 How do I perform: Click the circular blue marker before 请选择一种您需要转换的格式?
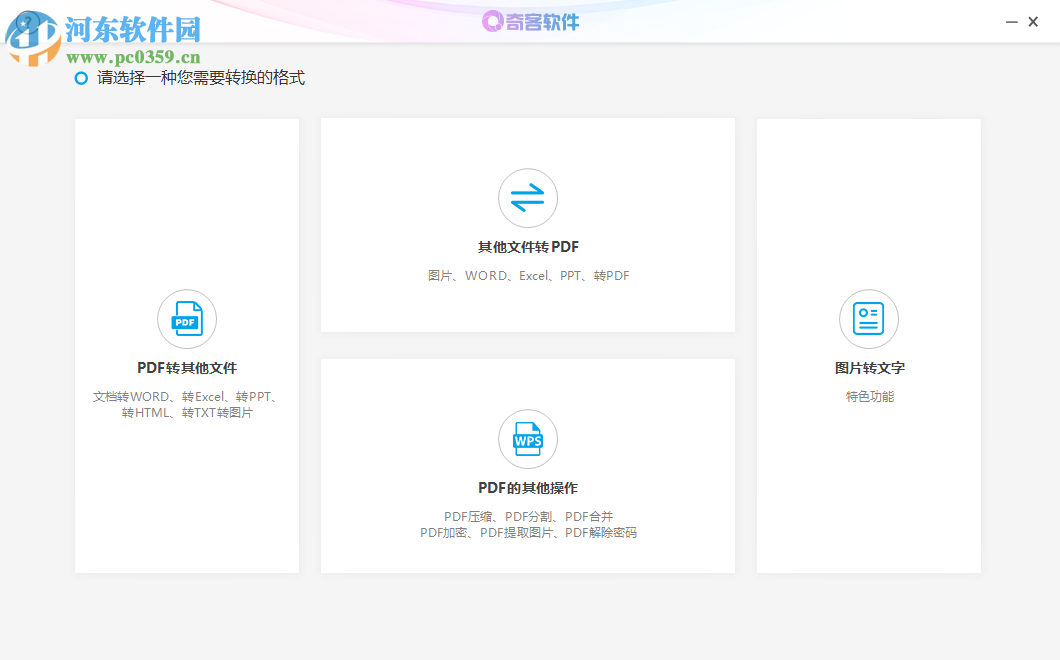(81, 78)
